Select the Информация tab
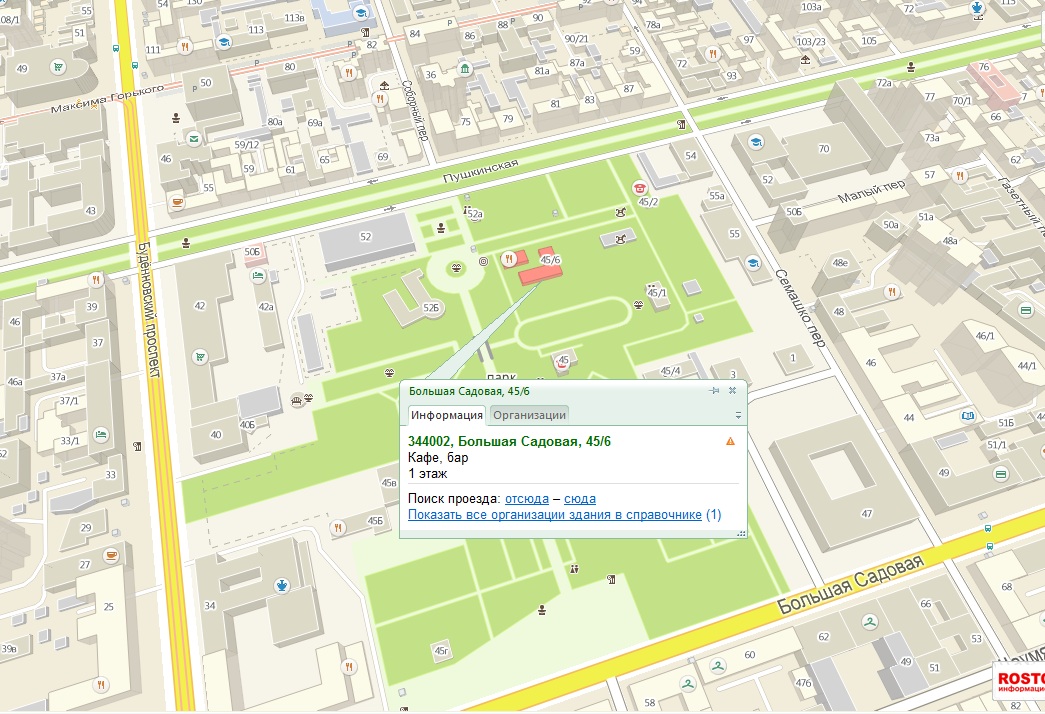Screen dimensions: 1045x714 click(447, 415)
